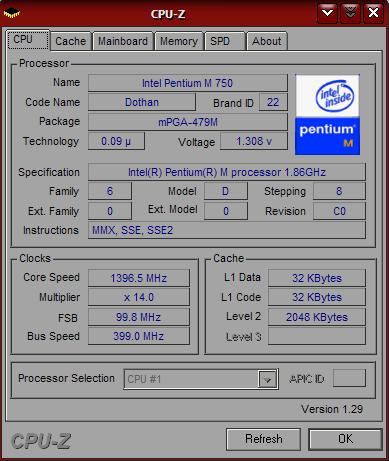The image size is (389, 461).
Task: Click the Brand ID value 22
Action: pyautogui.click(x=273, y=102)
